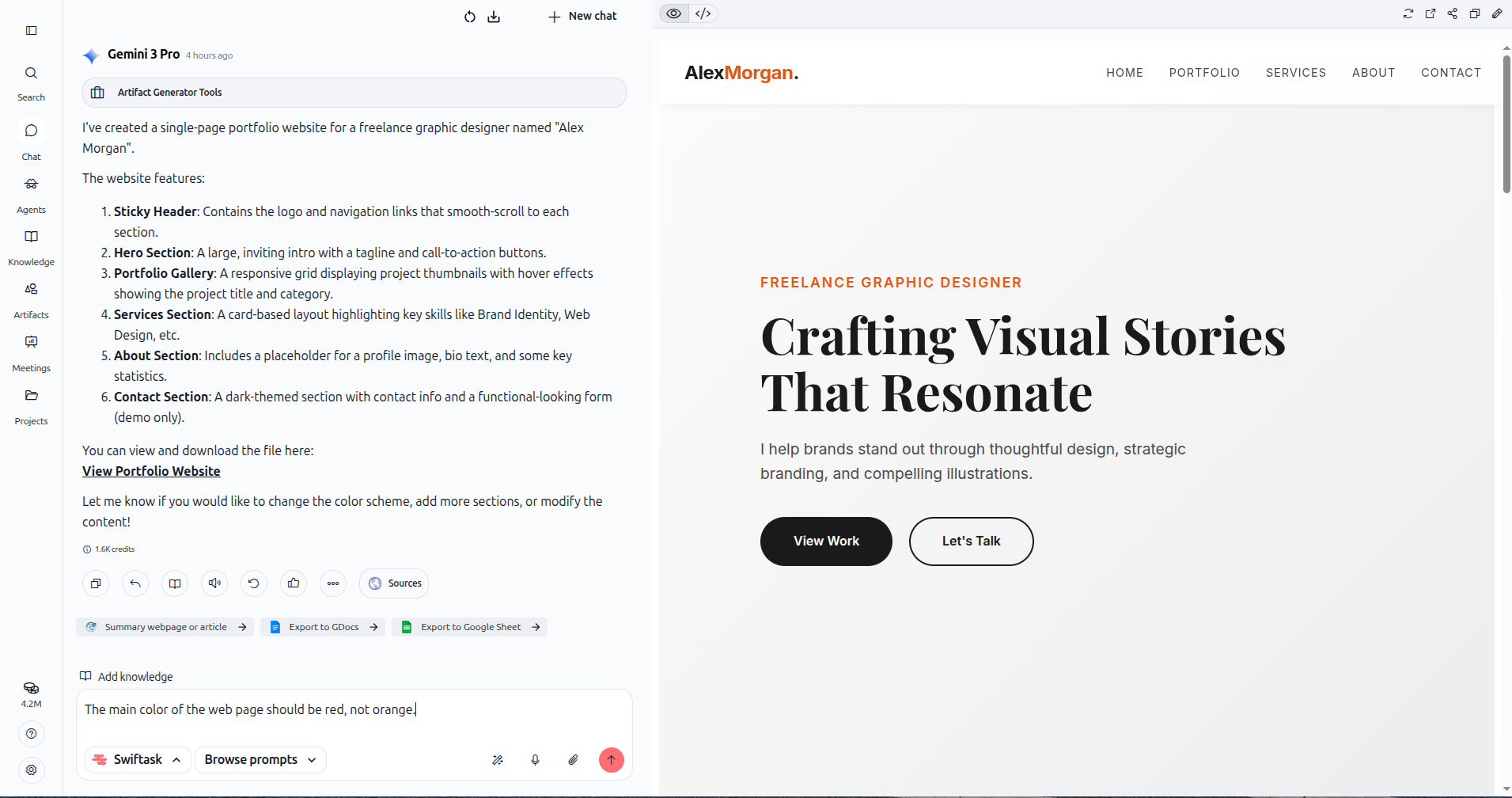Click the magic wand enhance prompt icon
This screenshot has height=798, width=1512.
(498, 760)
